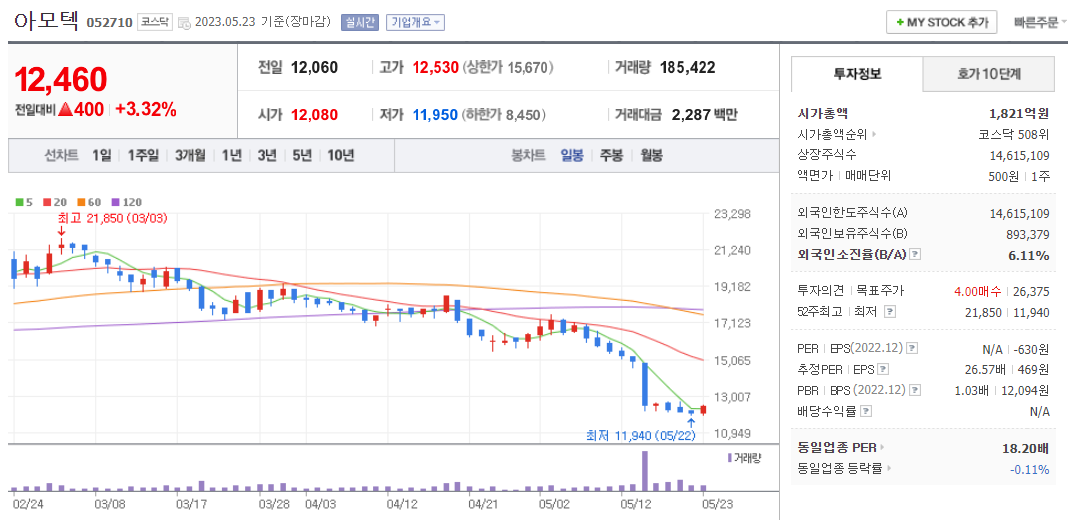The width and height of the screenshot is (1070, 520).
Task: Click orange 60-day moving average swatch
Action: 79,202
